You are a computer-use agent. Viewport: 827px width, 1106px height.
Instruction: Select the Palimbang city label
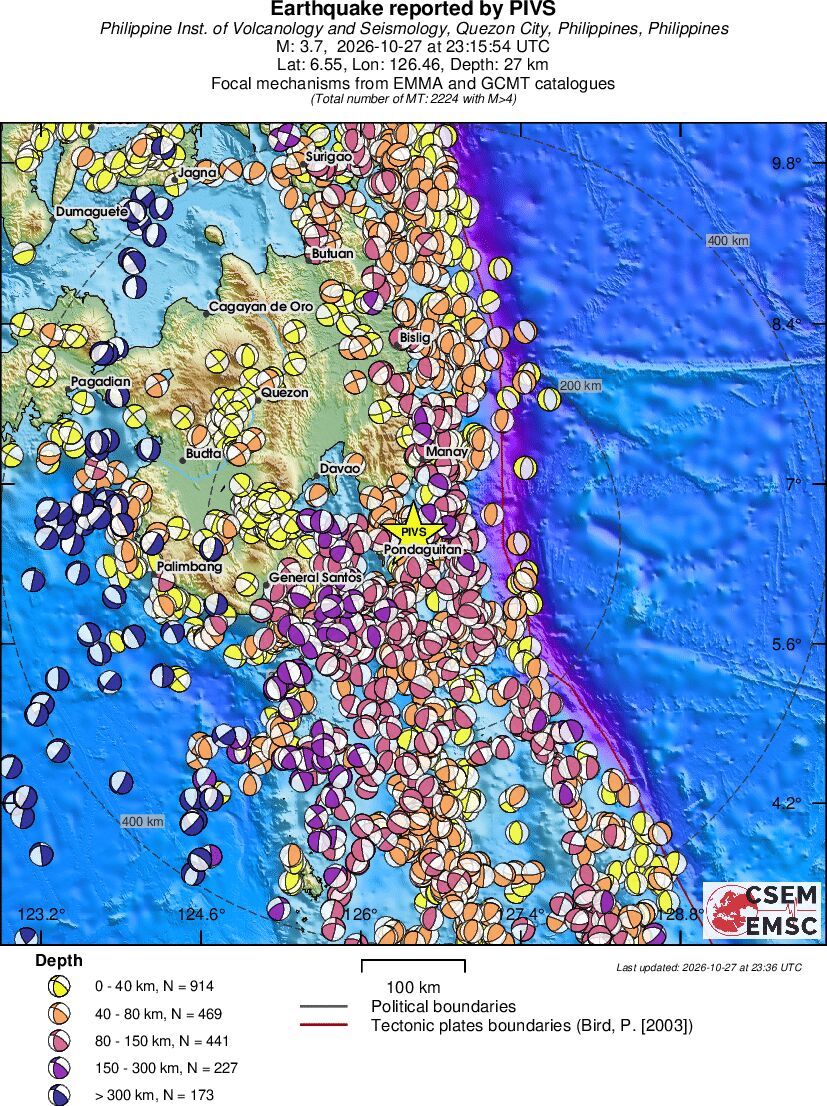[189, 566]
